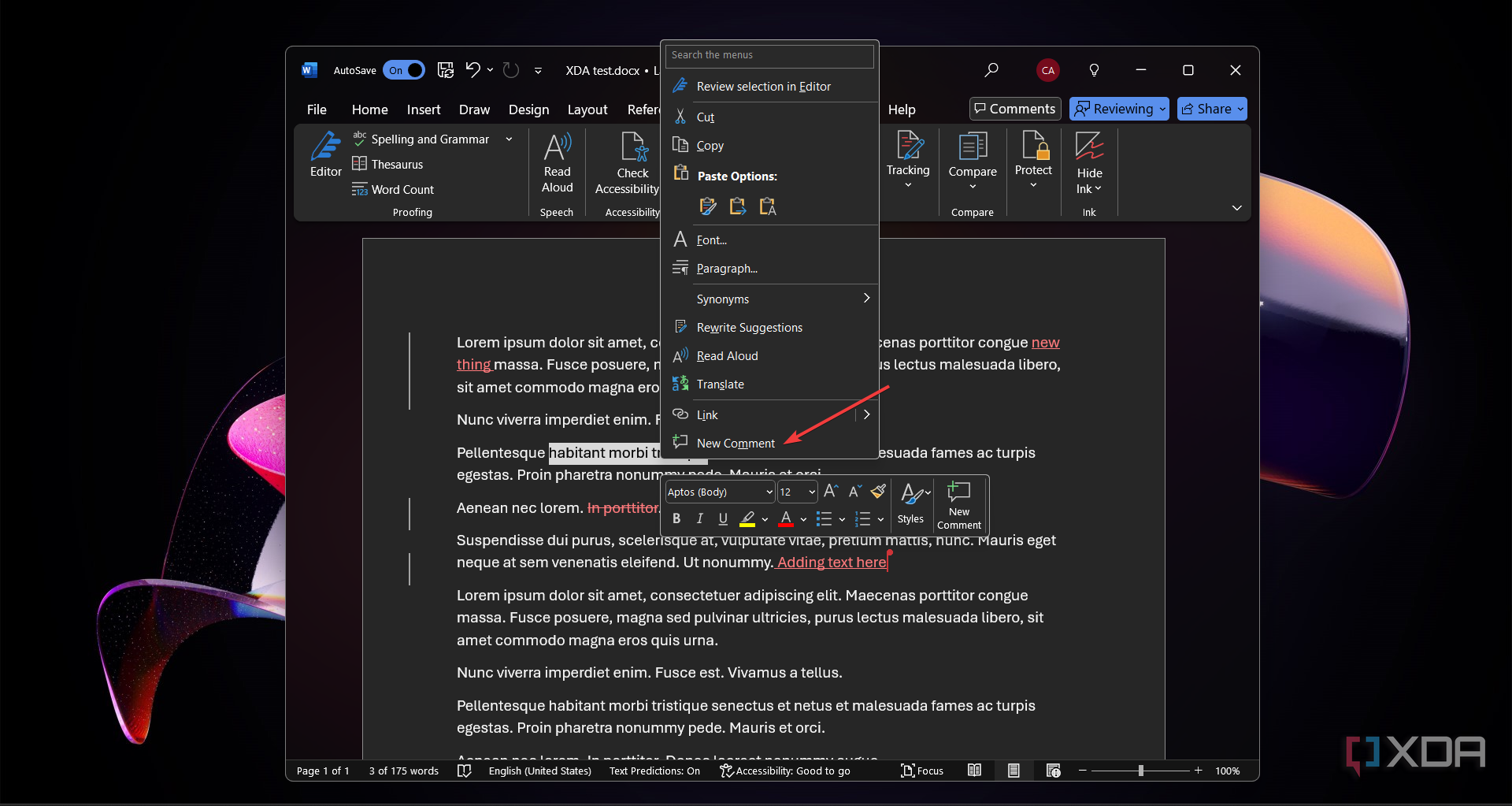
Task: Decrease font size in mini toolbar
Action: [x=854, y=492]
